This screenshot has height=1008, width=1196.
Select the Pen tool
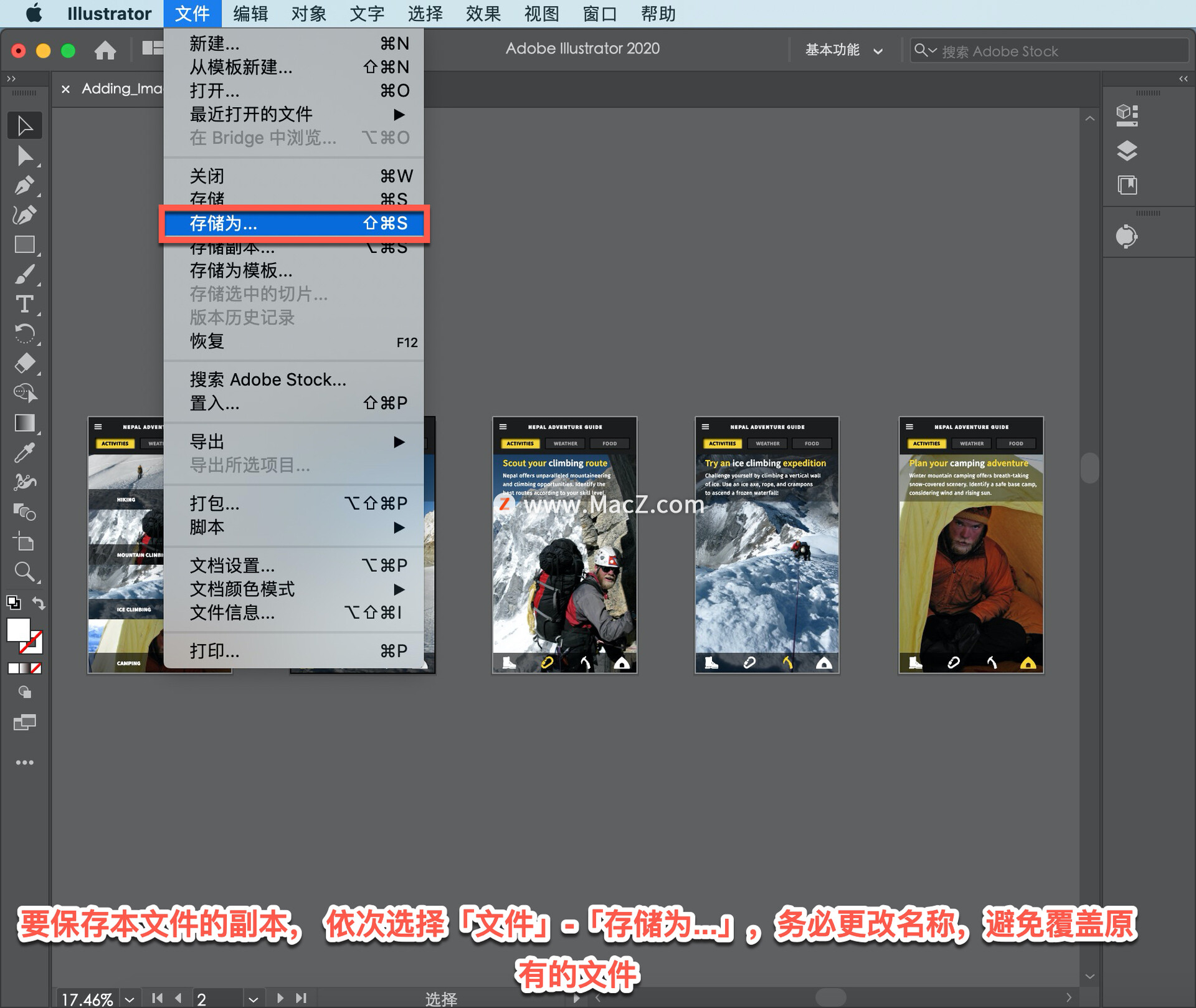[24, 185]
